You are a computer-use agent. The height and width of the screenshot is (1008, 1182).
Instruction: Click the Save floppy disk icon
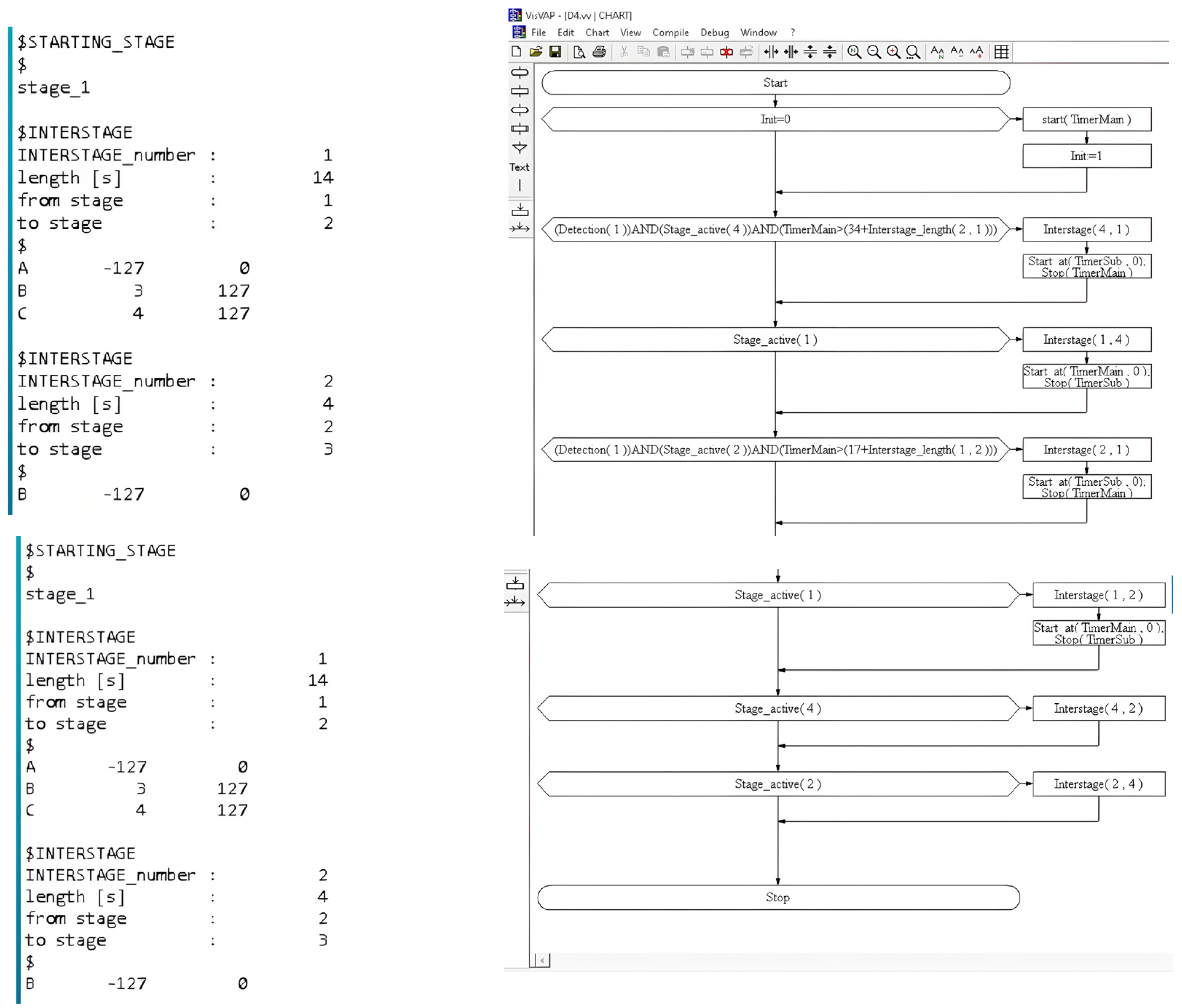point(555,52)
